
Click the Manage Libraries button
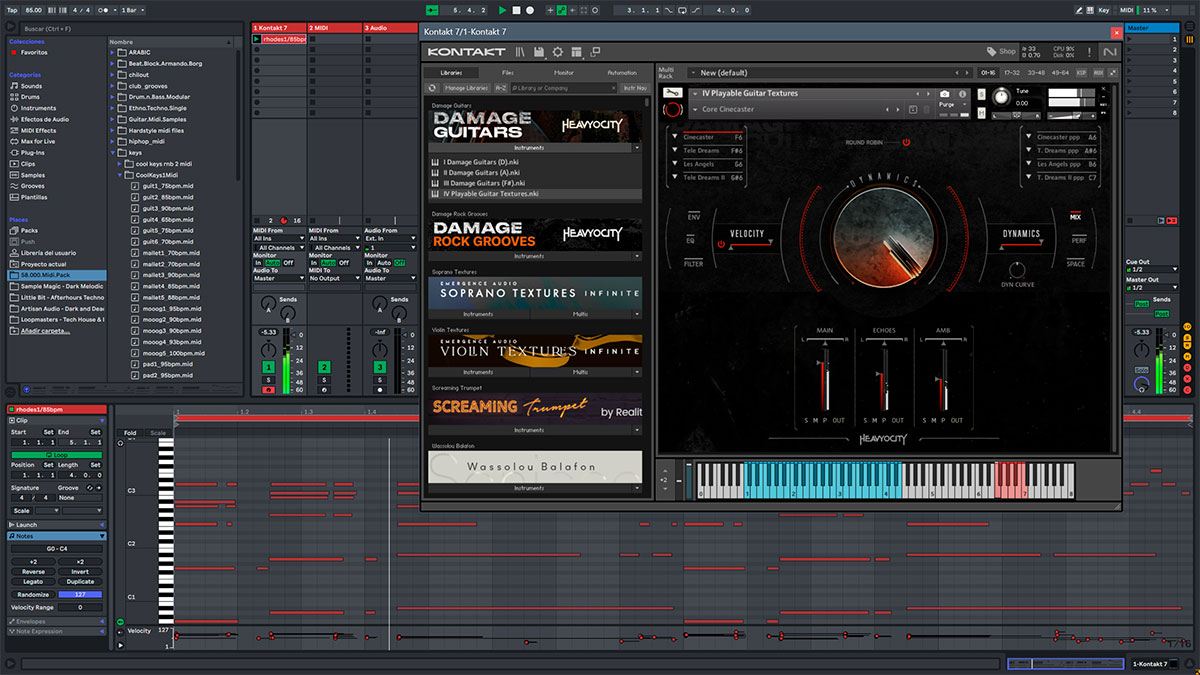tap(466, 88)
